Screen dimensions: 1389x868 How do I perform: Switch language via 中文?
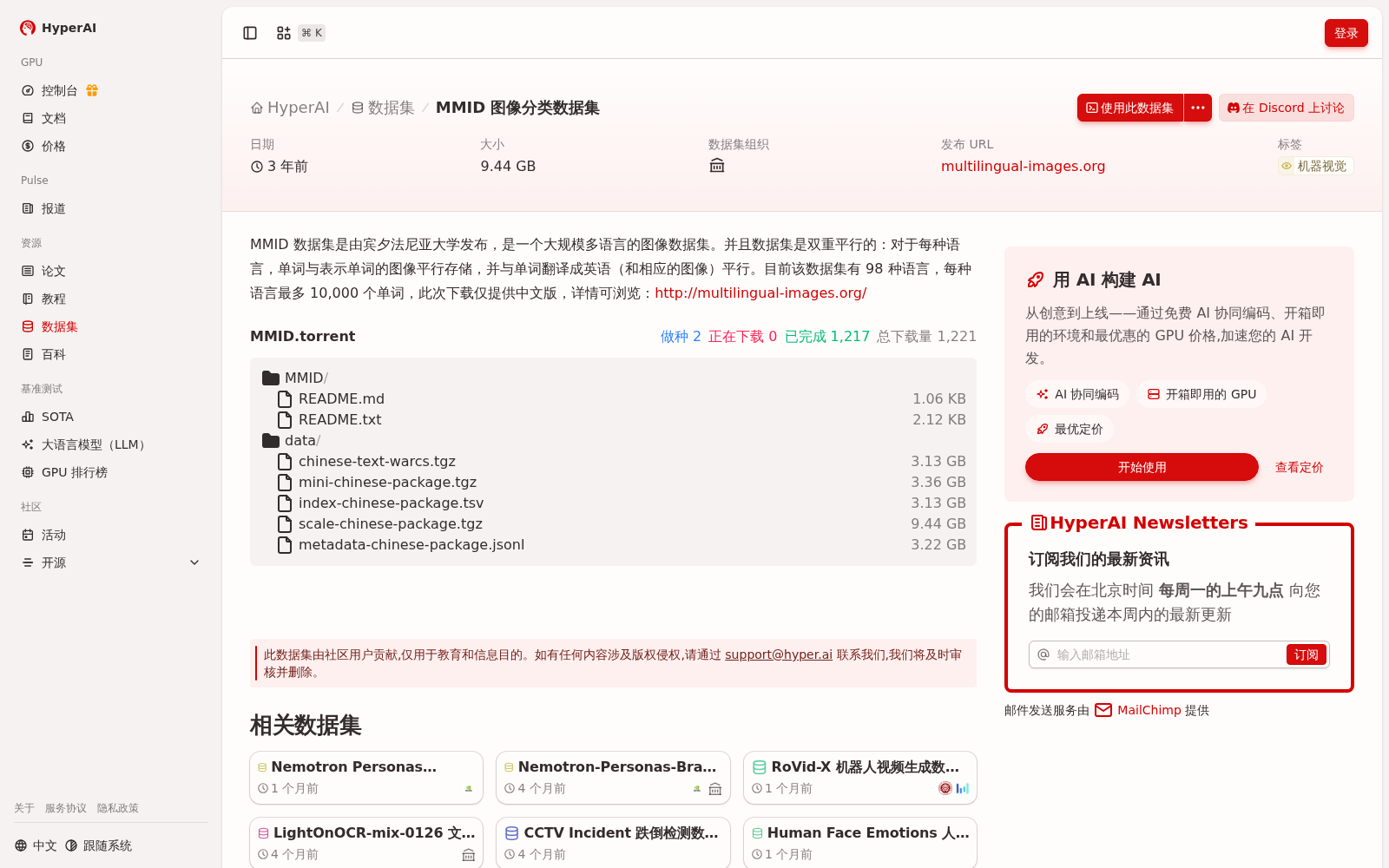36,845
